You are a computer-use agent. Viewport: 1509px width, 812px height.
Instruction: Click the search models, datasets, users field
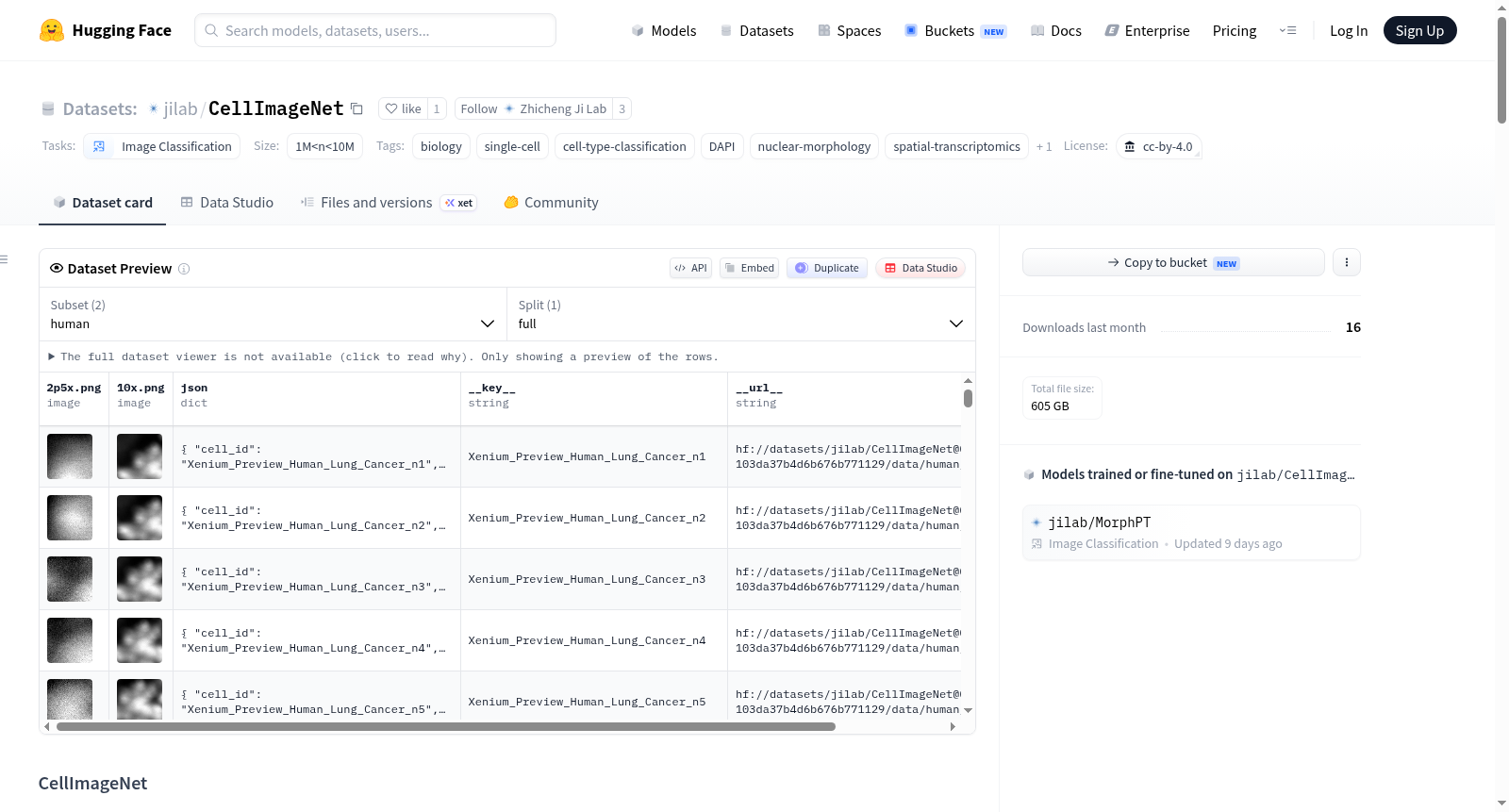(x=375, y=30)
